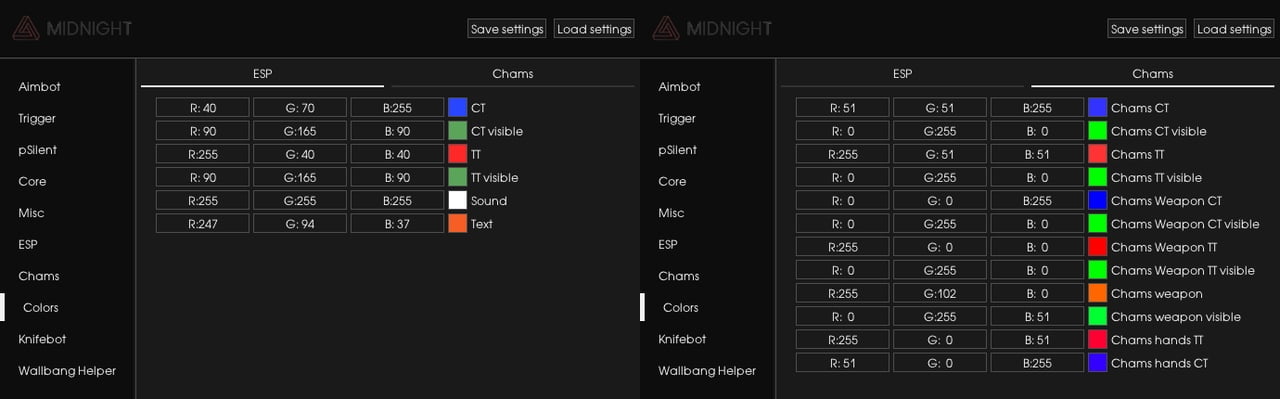
Task: Open the green Chams weapon visible swatch
Action: click(1098, 316)
